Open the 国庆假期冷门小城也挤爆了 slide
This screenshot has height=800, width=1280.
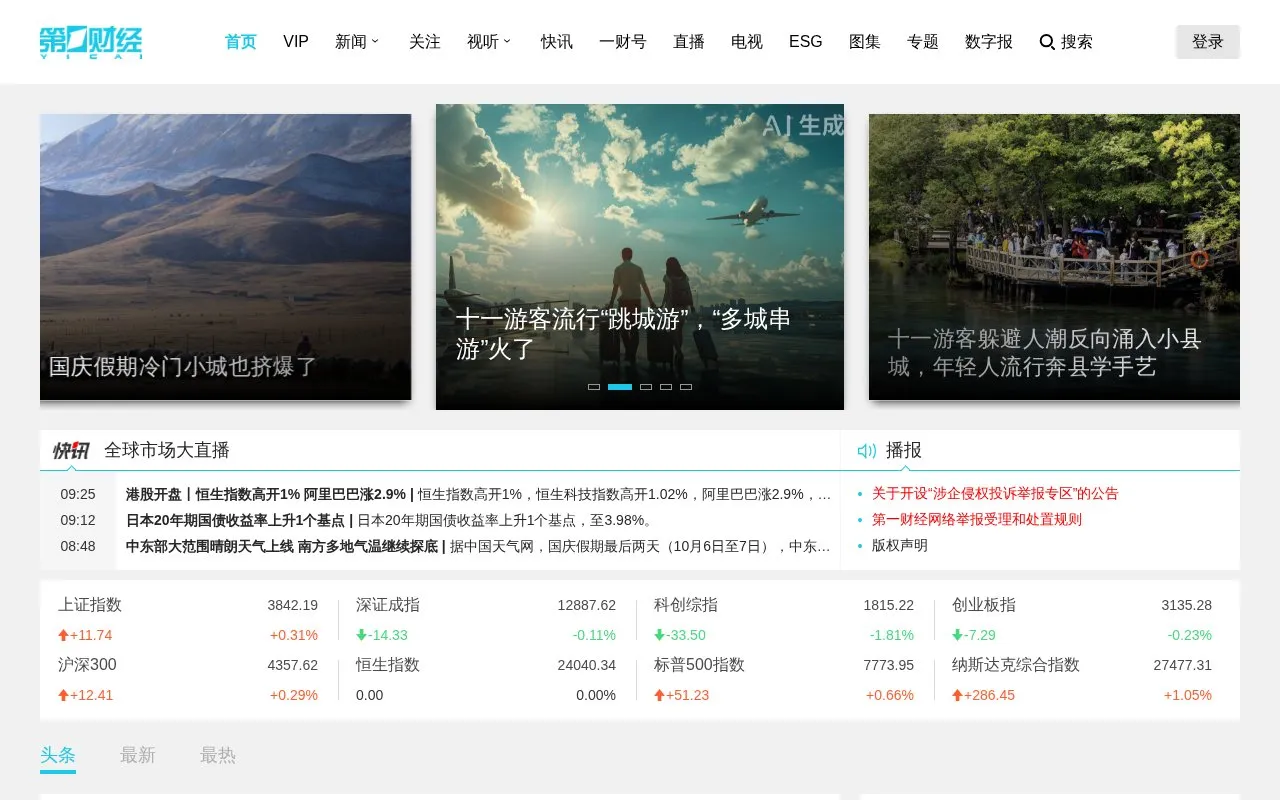pyautogui.click(x=225, y=257)
